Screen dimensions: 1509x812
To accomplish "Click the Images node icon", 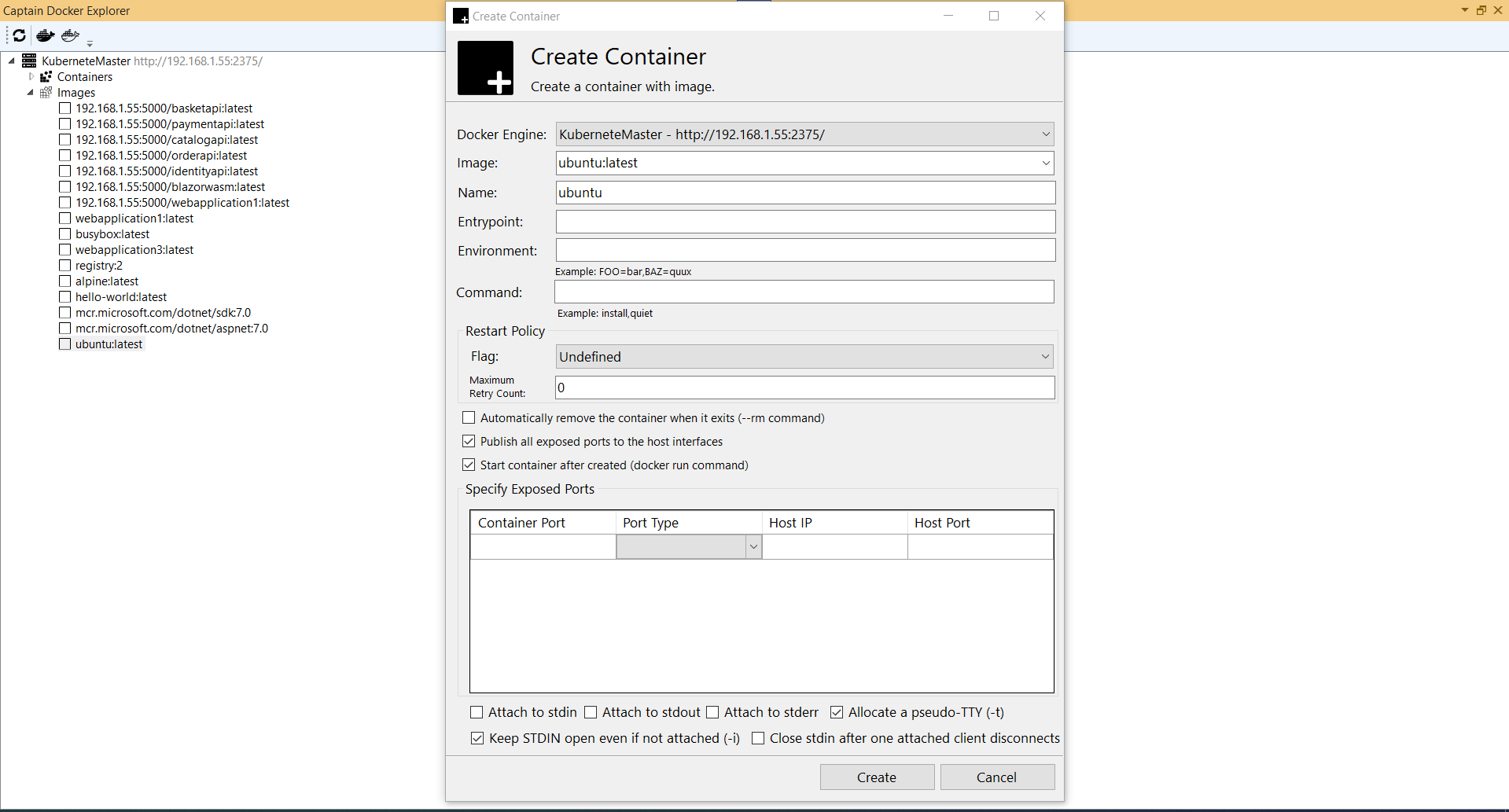I will (x=47, y=92).
